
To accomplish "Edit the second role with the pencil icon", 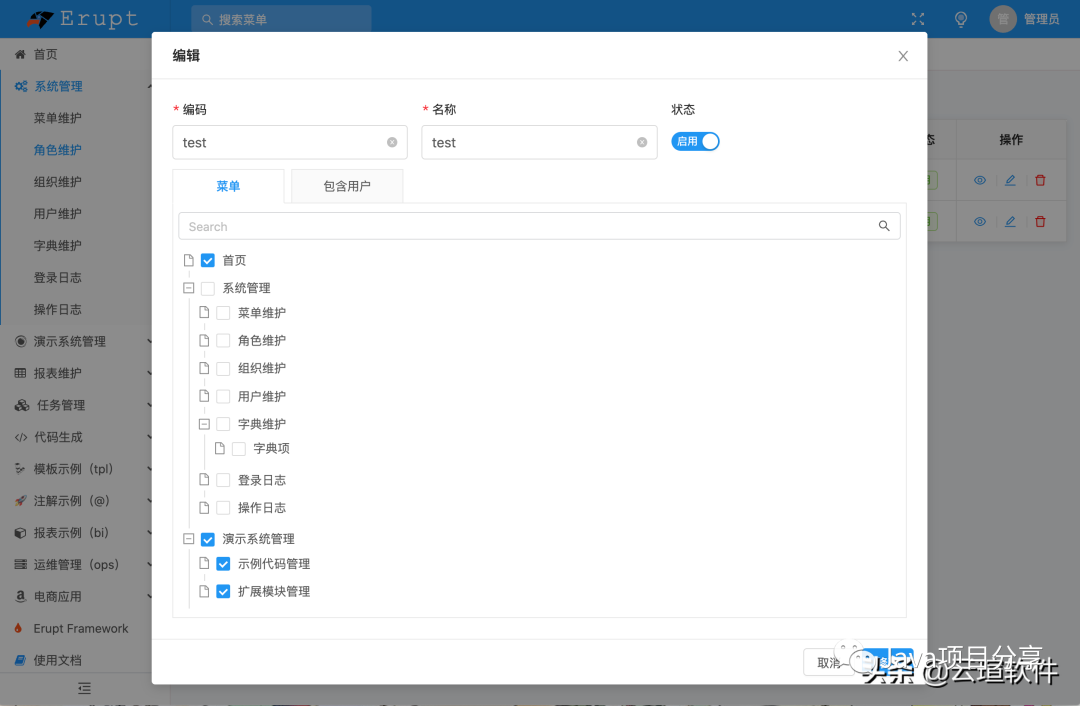I will (1010, 221).
